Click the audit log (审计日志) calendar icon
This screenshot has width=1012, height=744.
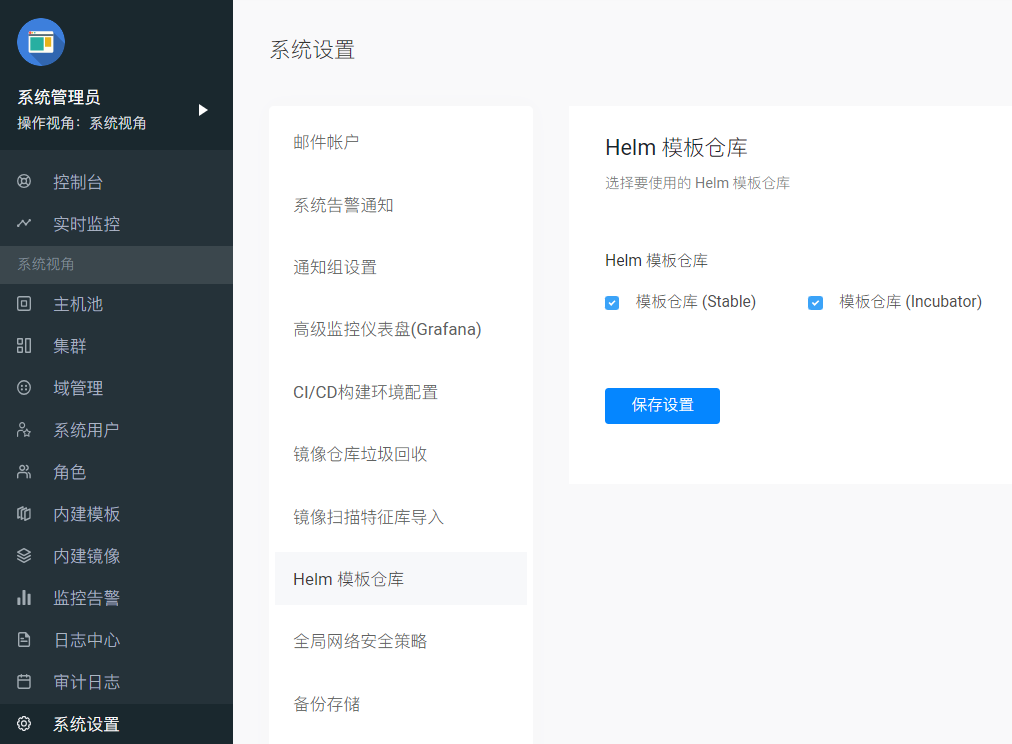click(24, 682)
